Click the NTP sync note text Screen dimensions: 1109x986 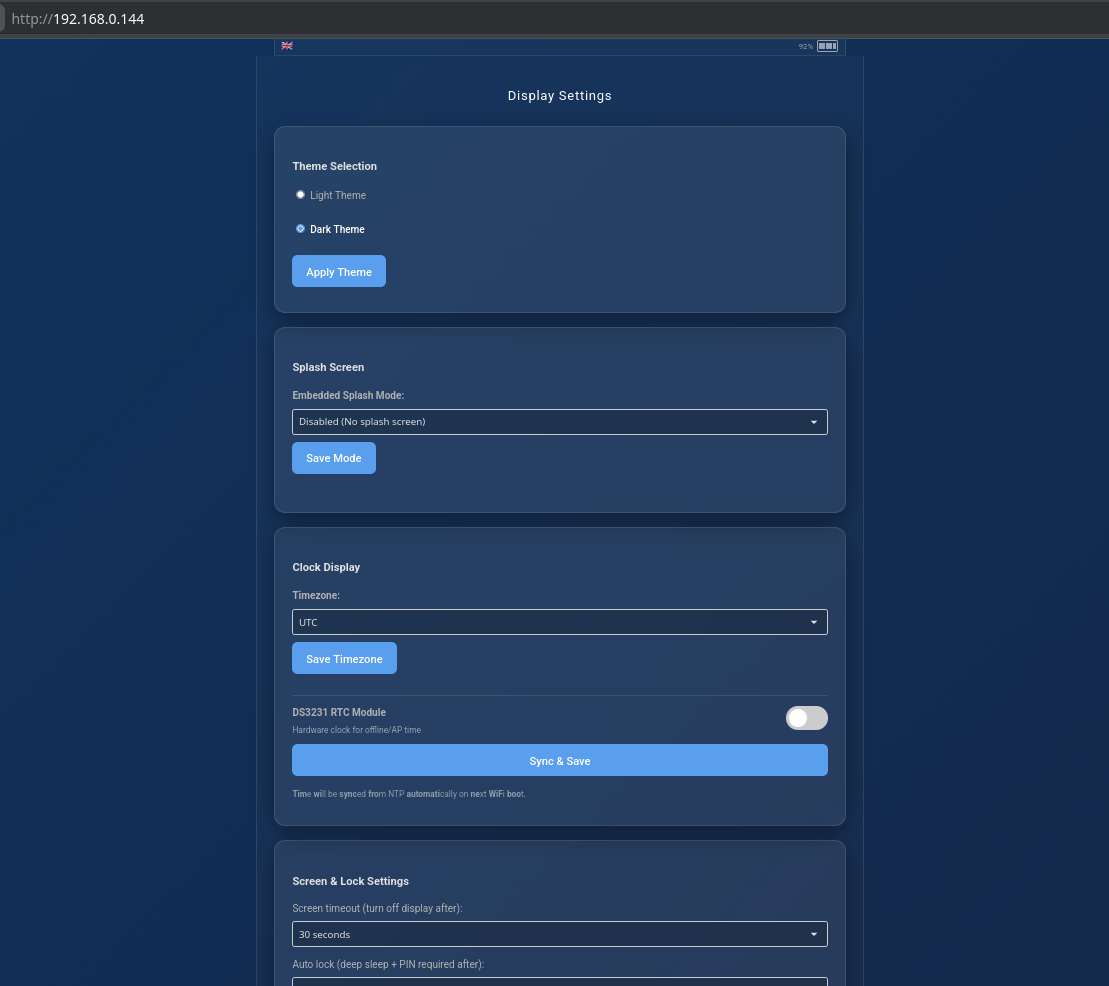409,794
